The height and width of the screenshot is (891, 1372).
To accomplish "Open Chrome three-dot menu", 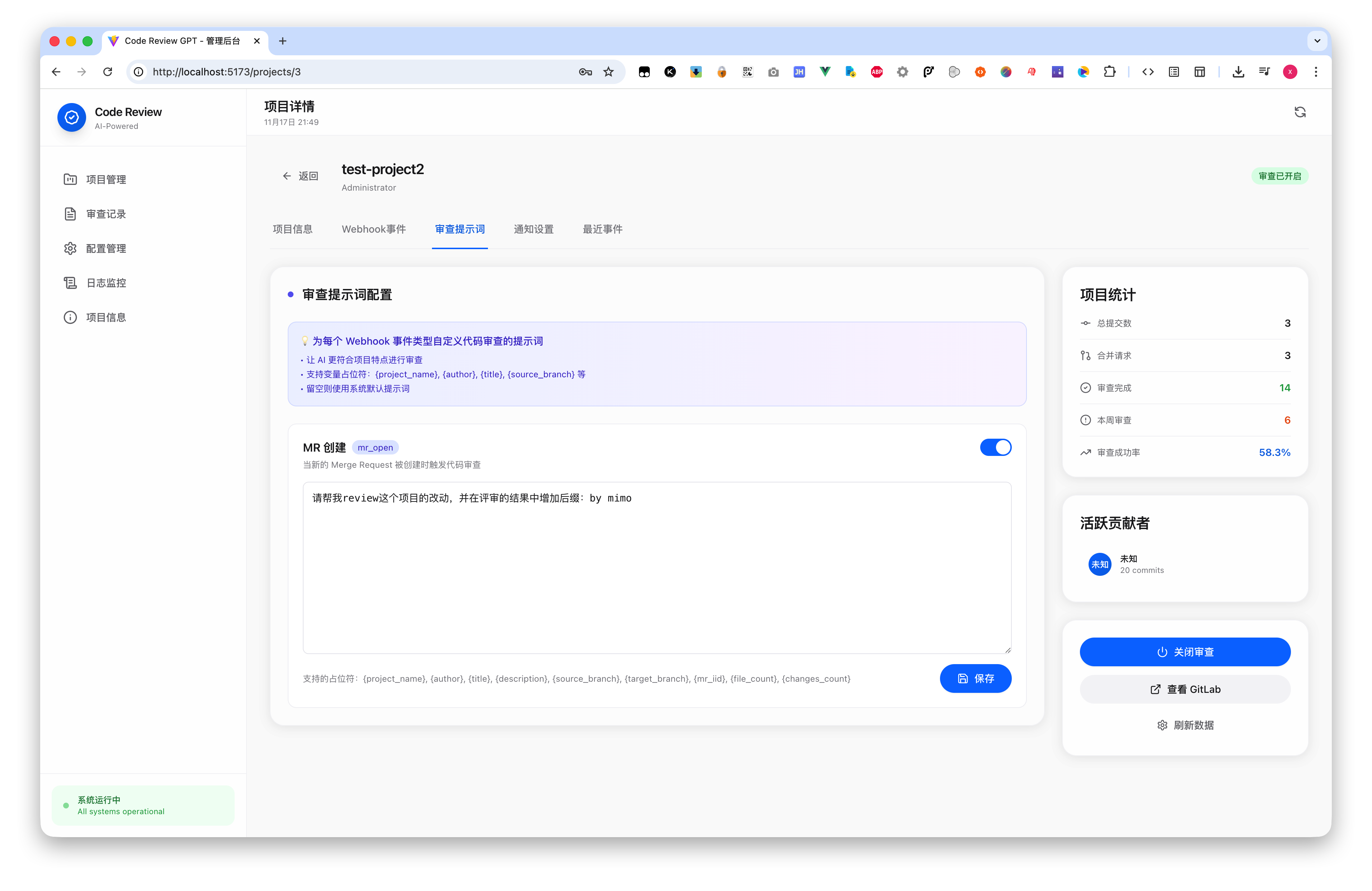I will point(1316,71).
